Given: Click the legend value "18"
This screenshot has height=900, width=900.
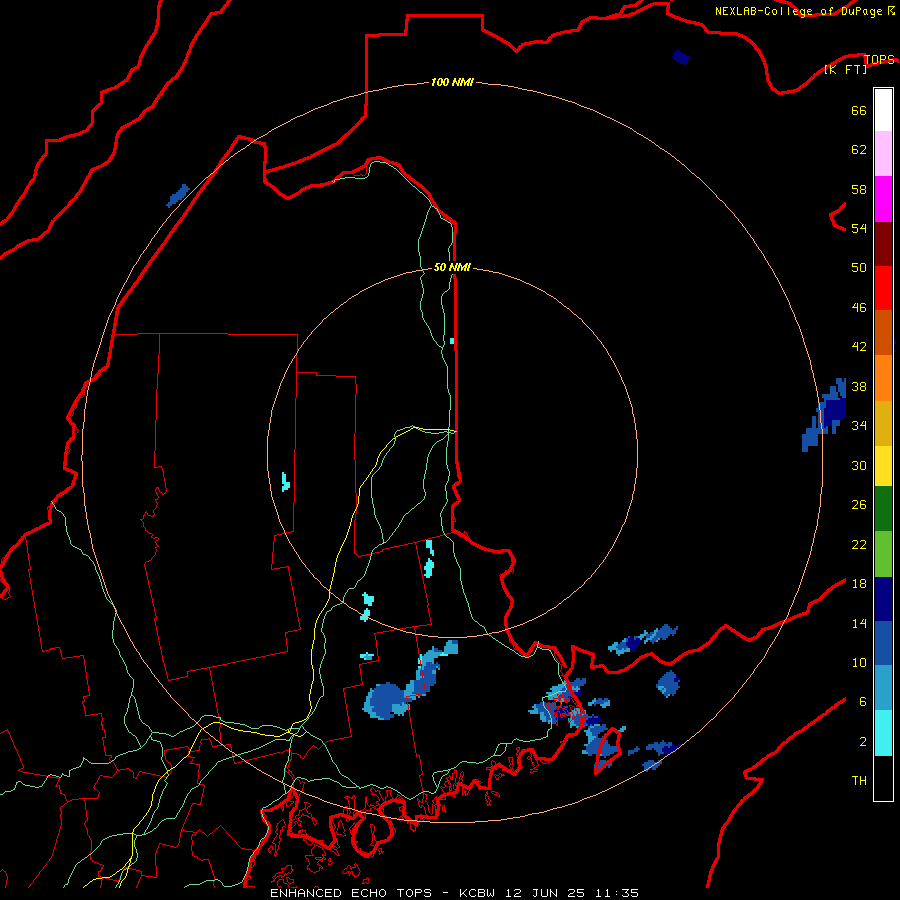Looking at the screenshot, I should (x=859, y=584).
